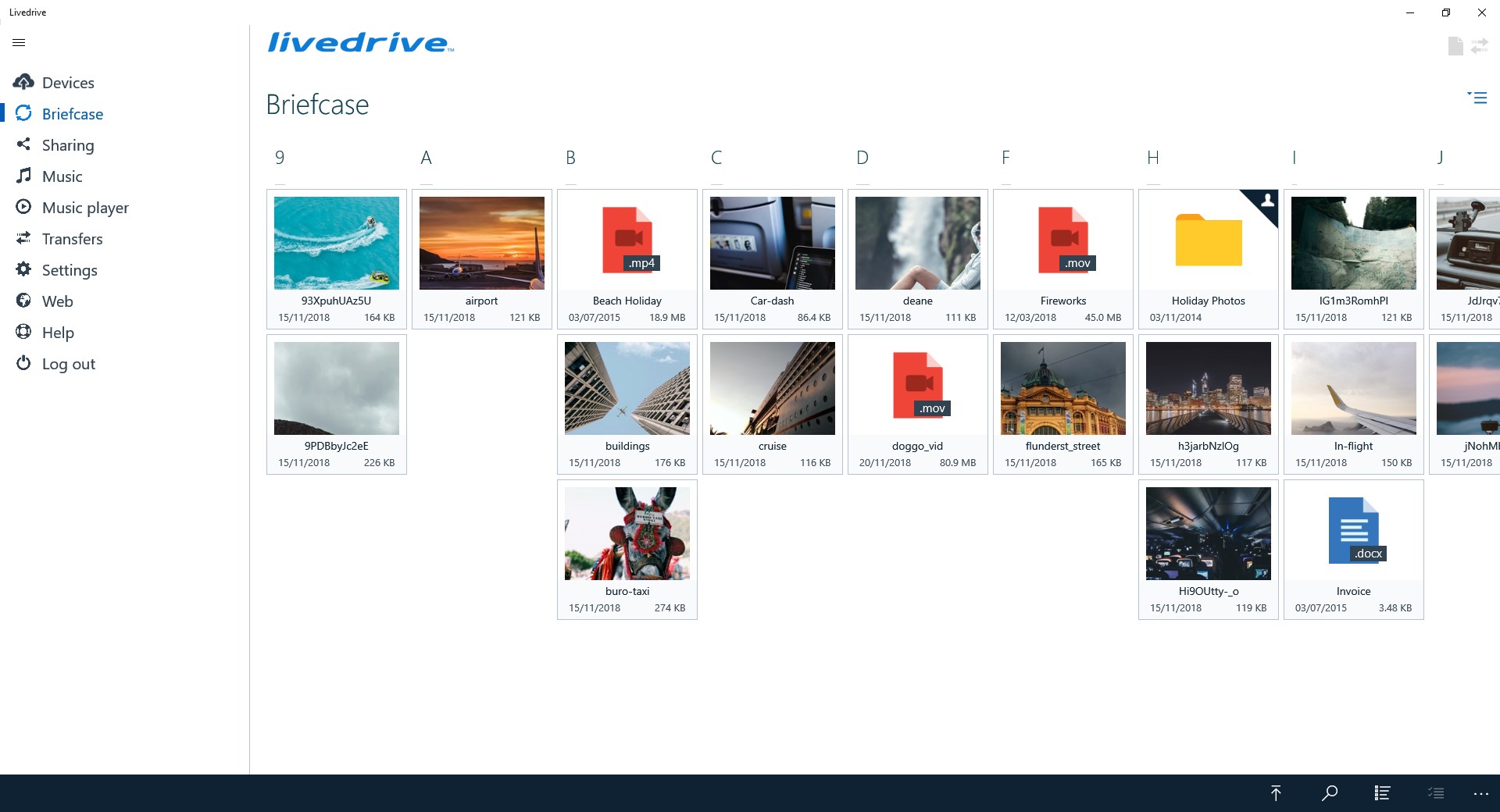Open the IG1m3RomhPI image
This screenshot has height=812, width=1500.
coord(1354,259)
